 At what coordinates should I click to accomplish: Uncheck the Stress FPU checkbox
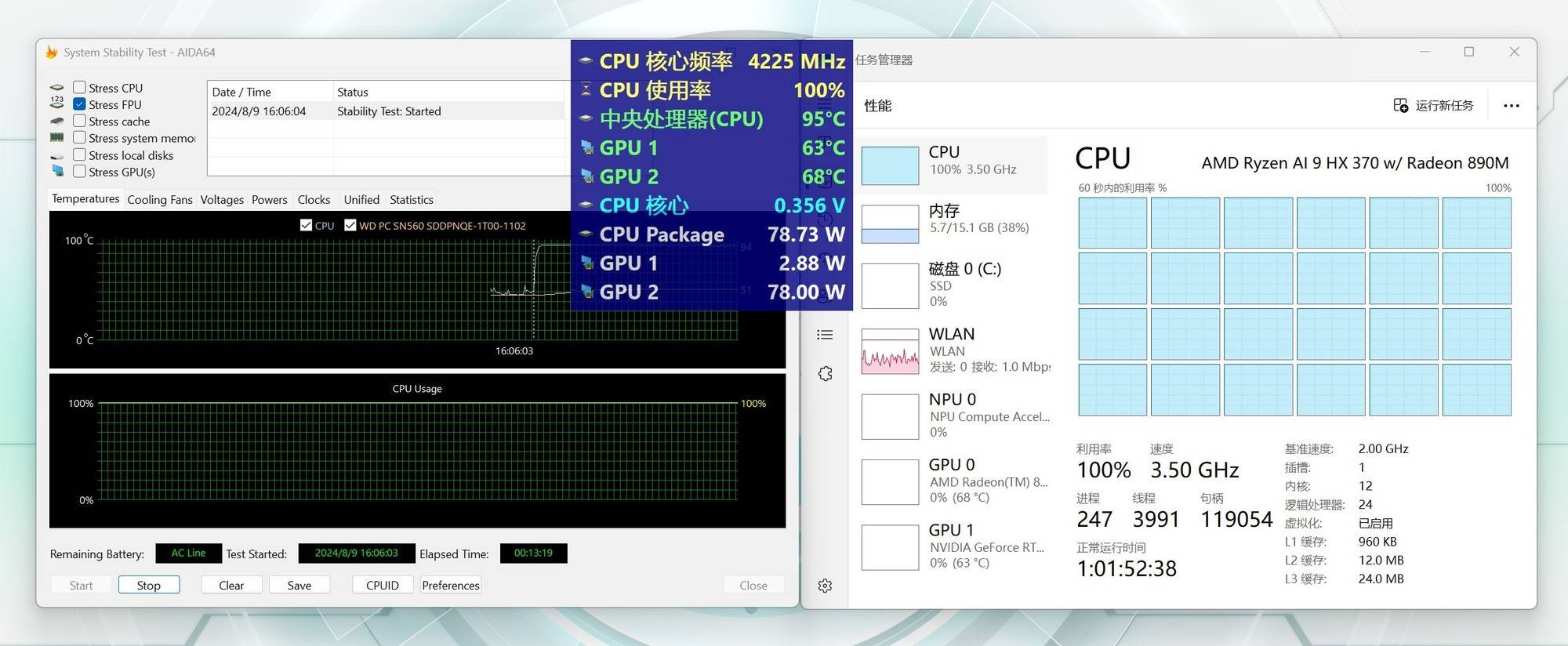tap(79, 103)
